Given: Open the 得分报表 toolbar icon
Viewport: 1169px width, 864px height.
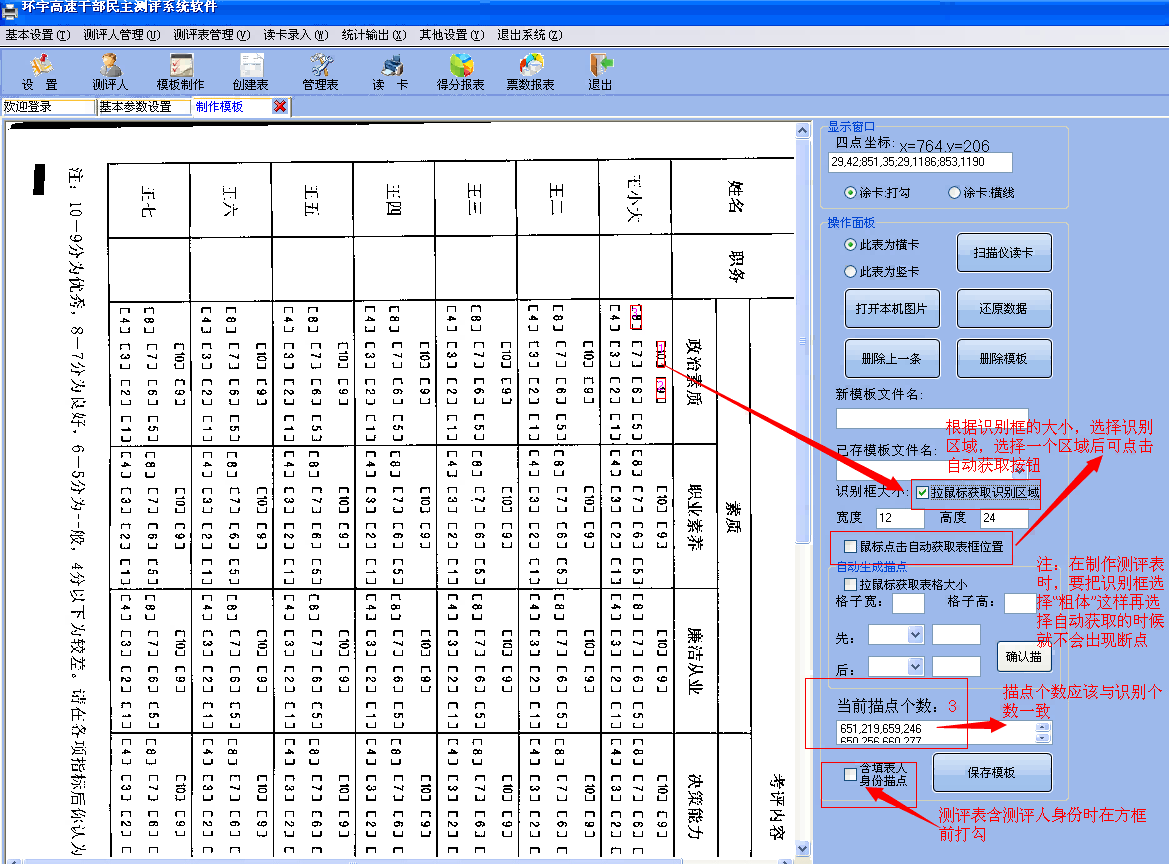Looking at the screenshot, I should tap(461, 72).
